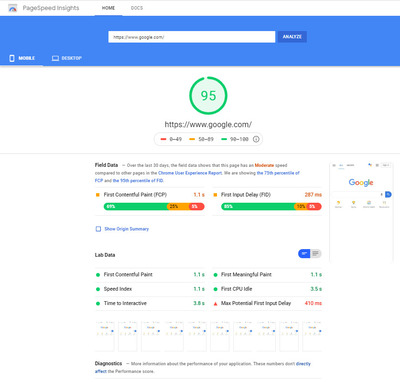The width and height of the screenshot is (400, 382).
Task: Click the 95 performance score gauge
Action: (x=208, y=96)
